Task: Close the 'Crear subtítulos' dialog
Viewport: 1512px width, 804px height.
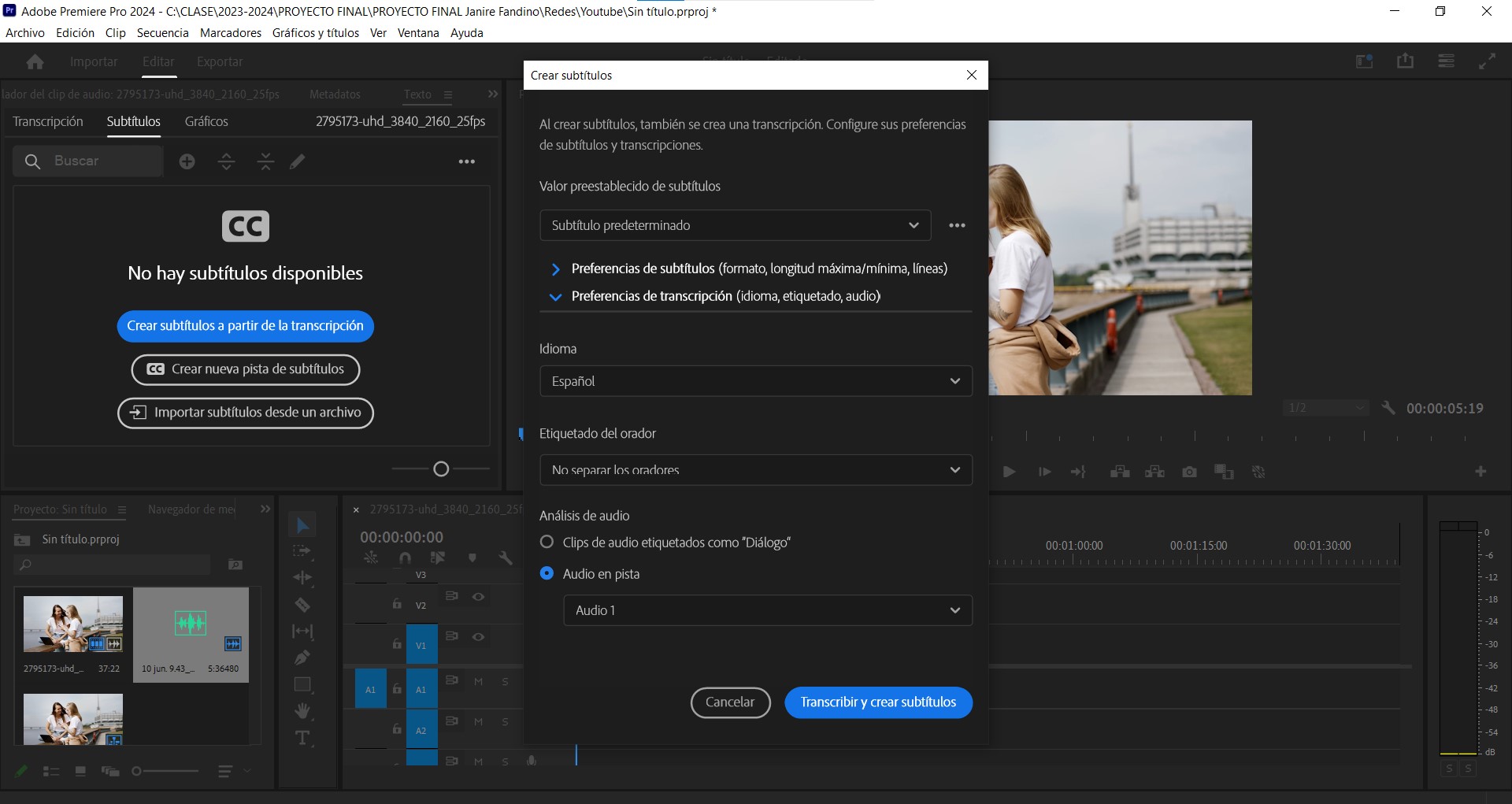Action: point(972,75)
